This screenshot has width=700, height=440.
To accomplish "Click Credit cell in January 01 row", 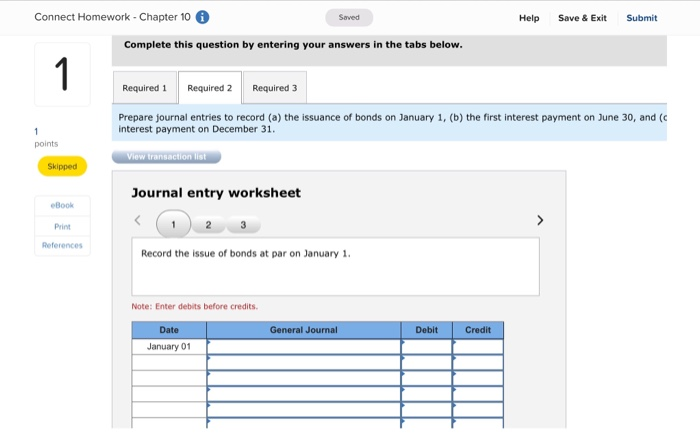I will click(478, 347).
